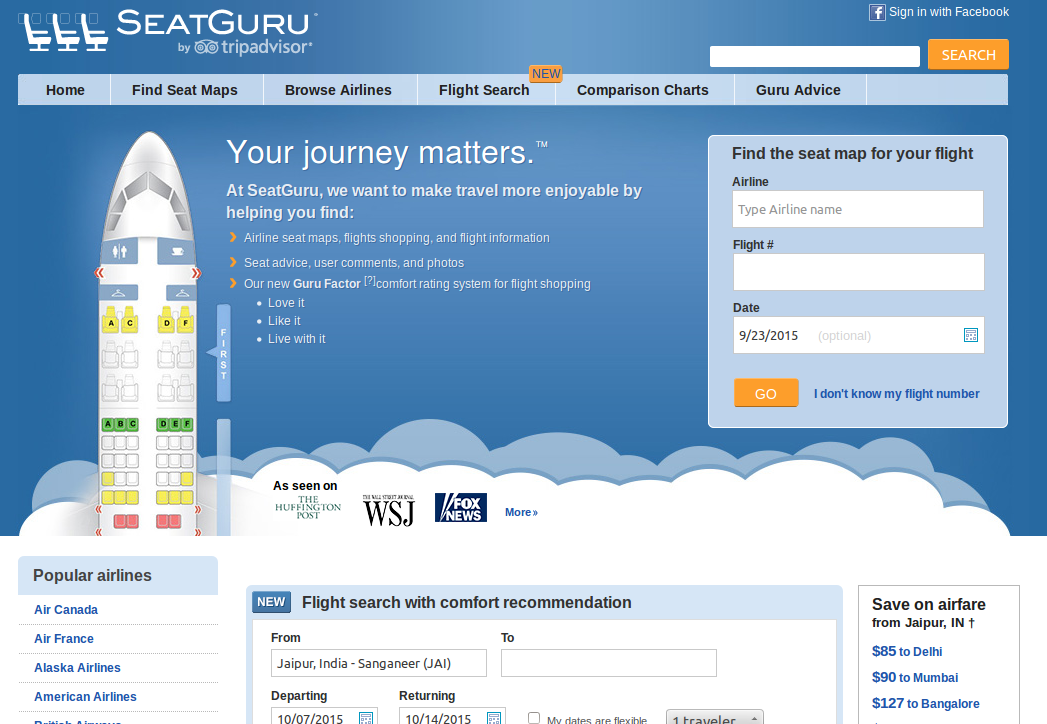Open the Air France link

(63, 639)
